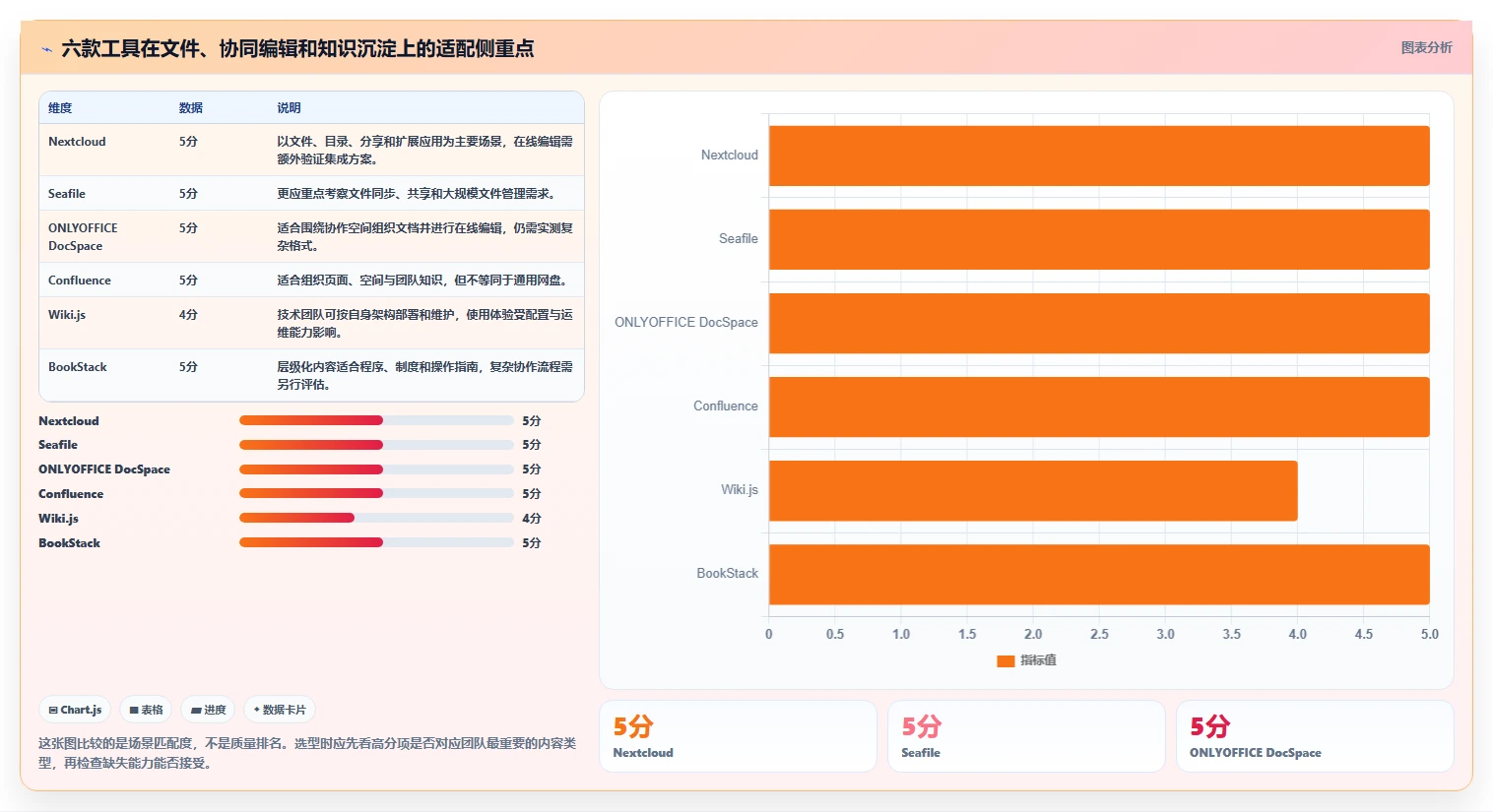Click the title icon before 六款工具
1493x812 pixels.
point(46,49)
